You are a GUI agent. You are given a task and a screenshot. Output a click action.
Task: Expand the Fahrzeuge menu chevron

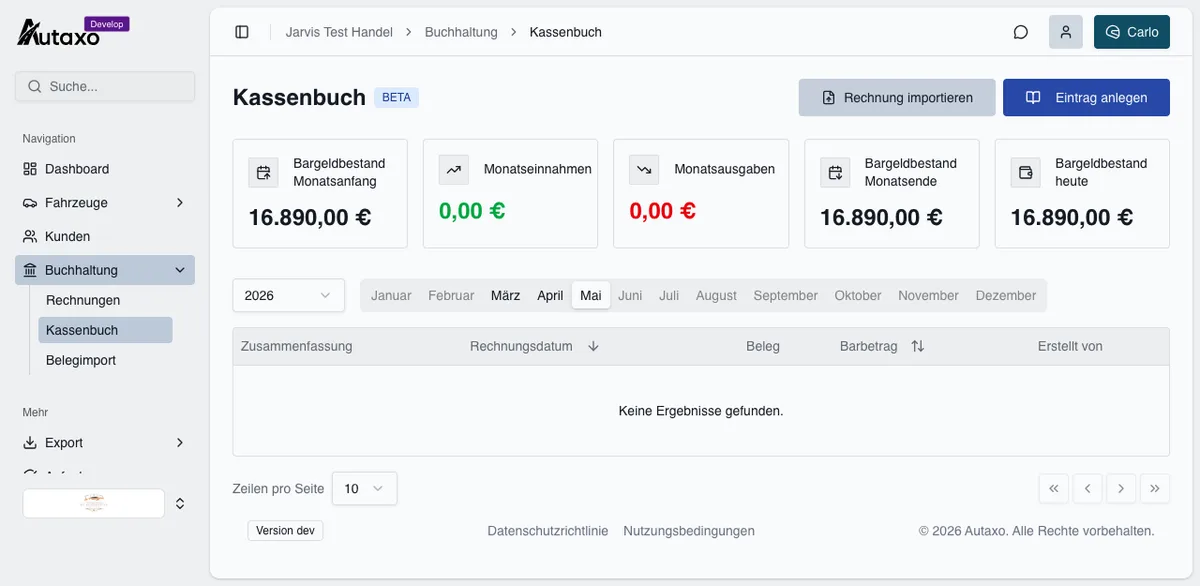tap(180, 203)
